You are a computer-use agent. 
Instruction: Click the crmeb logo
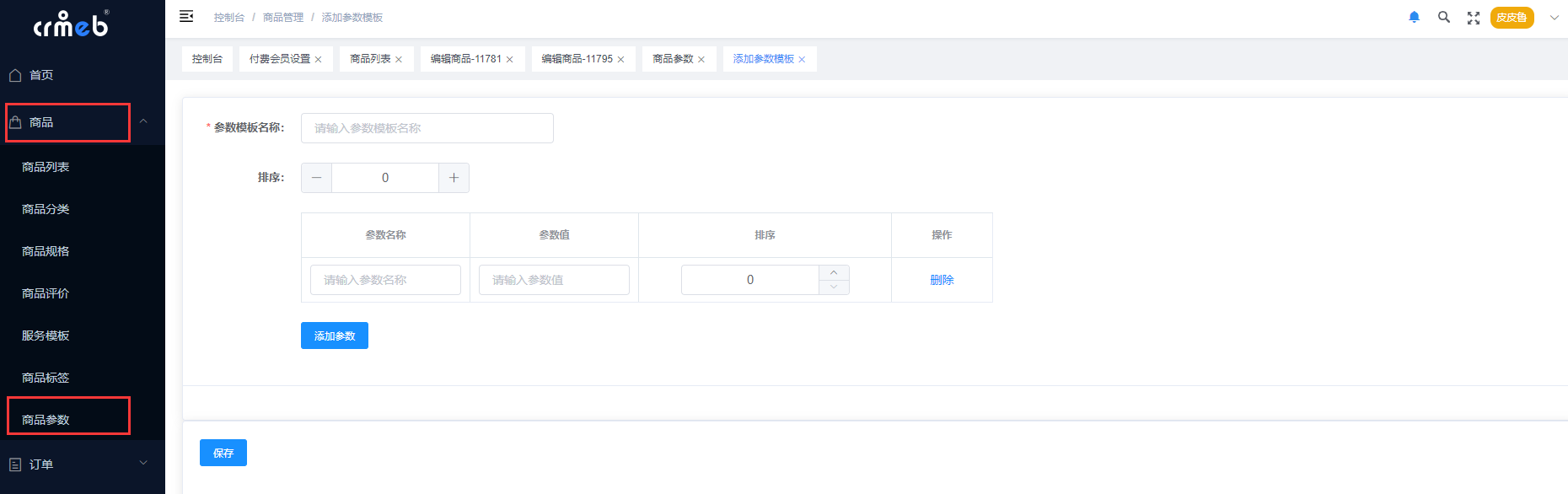[x=72, y=25]
